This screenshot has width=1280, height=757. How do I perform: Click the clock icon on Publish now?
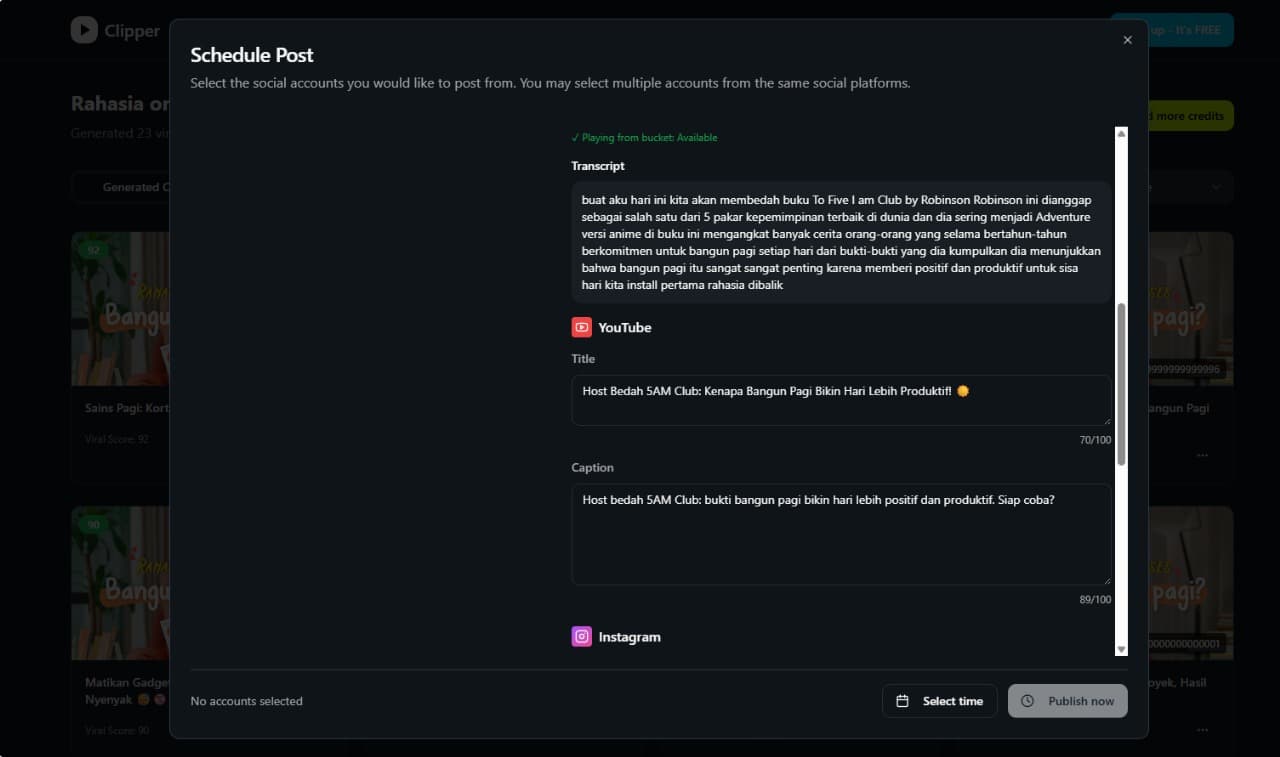click(x=1027, y=701)
